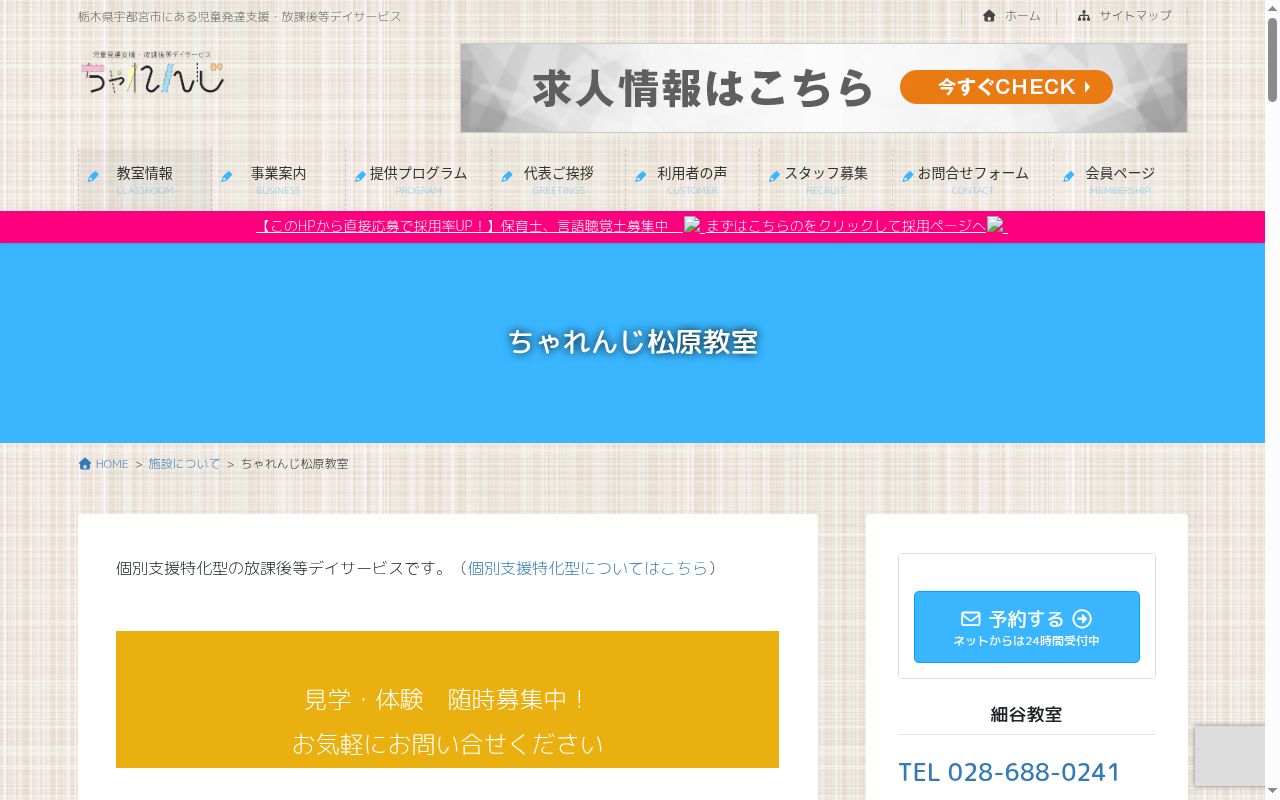Screen dimensions: 1280x800
Task: Open the ホーム link
Action: tap(1022, 16)
